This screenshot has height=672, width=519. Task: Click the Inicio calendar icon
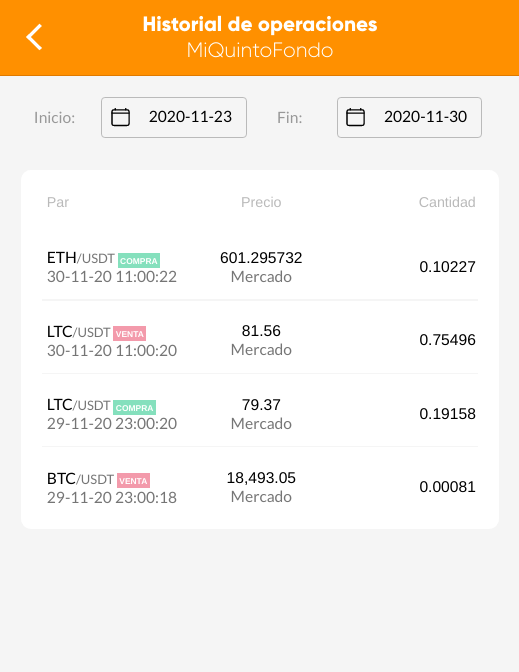pos(120,117)
